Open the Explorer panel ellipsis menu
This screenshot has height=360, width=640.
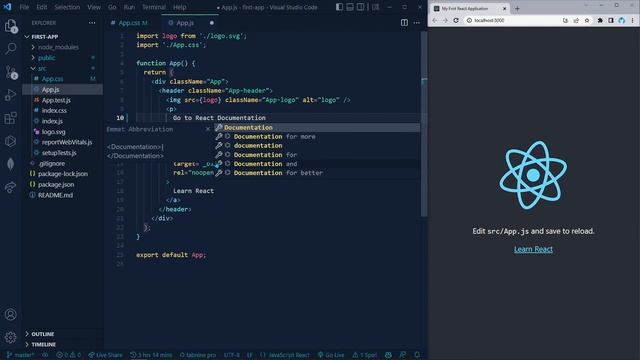tap(92, 23)
